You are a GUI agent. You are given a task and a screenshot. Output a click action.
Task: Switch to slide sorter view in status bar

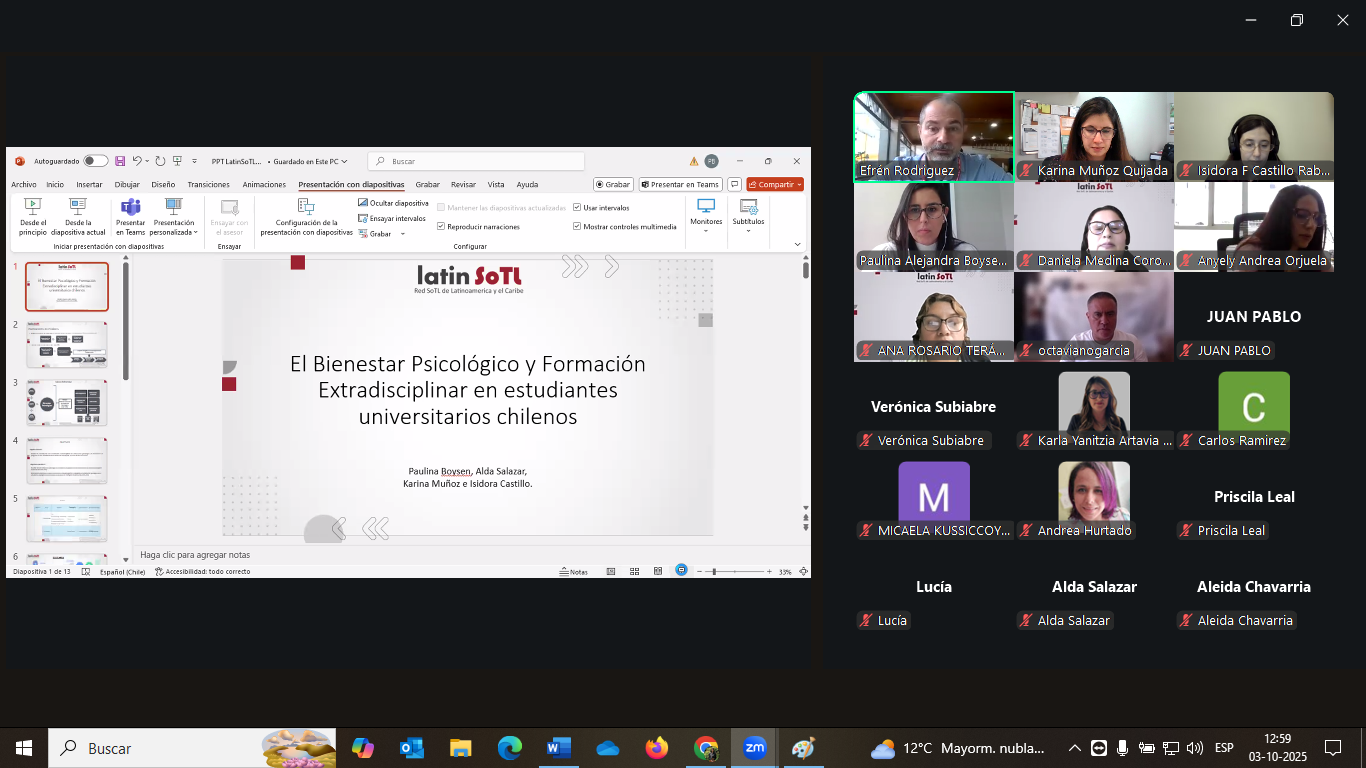[634, 572]
